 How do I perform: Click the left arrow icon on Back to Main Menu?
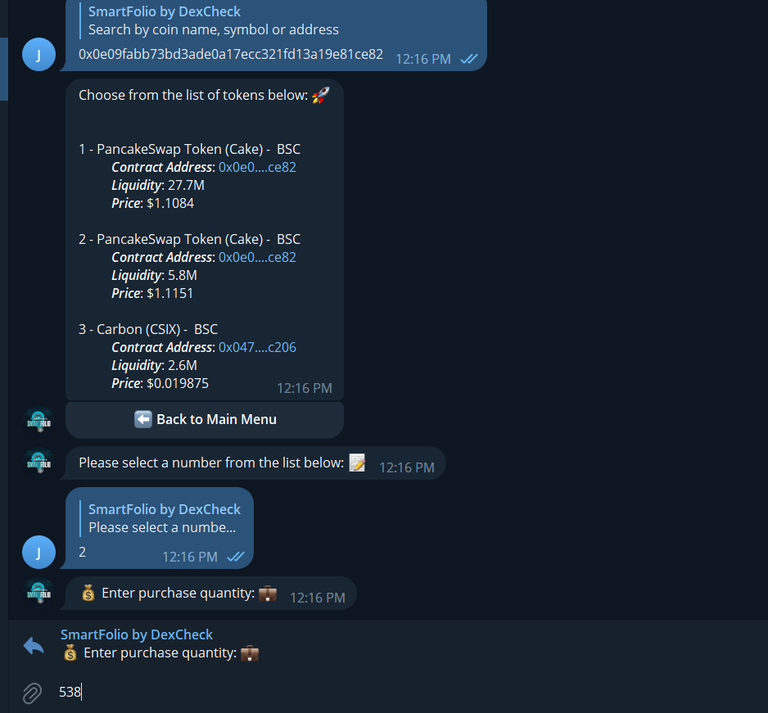tap(143, 419)
